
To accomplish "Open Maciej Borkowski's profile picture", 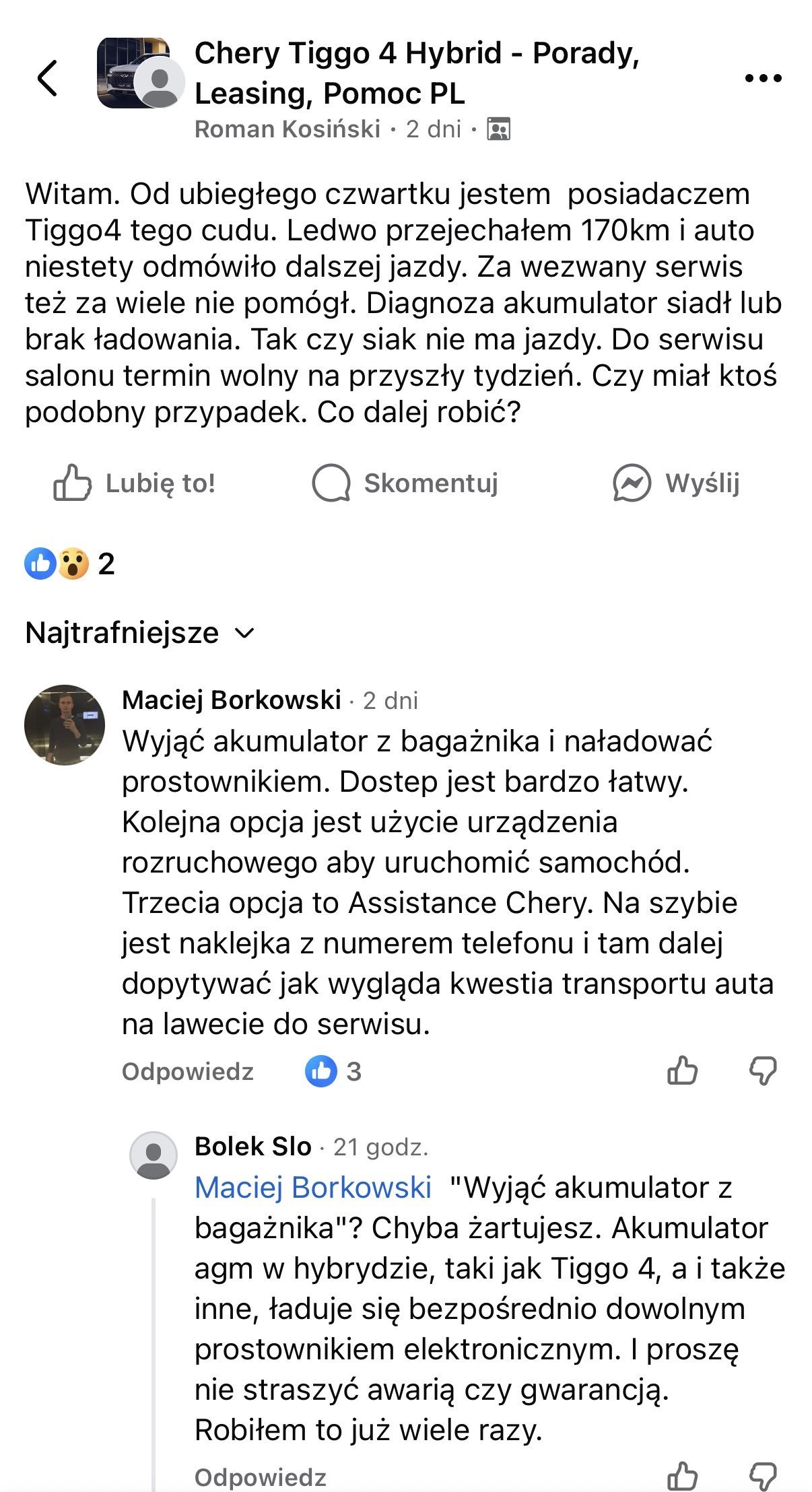I will coord(65,725).
